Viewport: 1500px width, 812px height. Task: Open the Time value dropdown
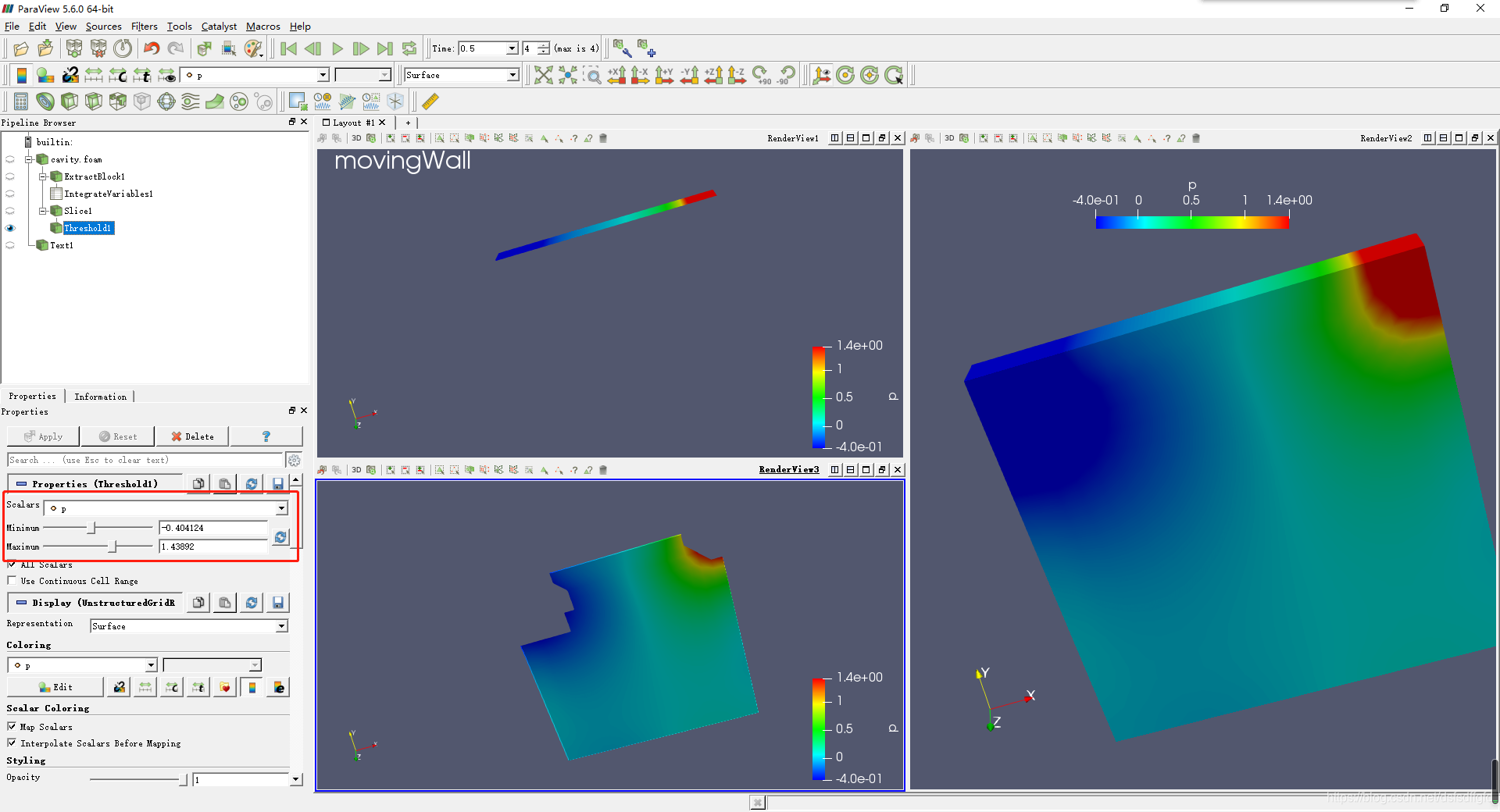point(512,48)
